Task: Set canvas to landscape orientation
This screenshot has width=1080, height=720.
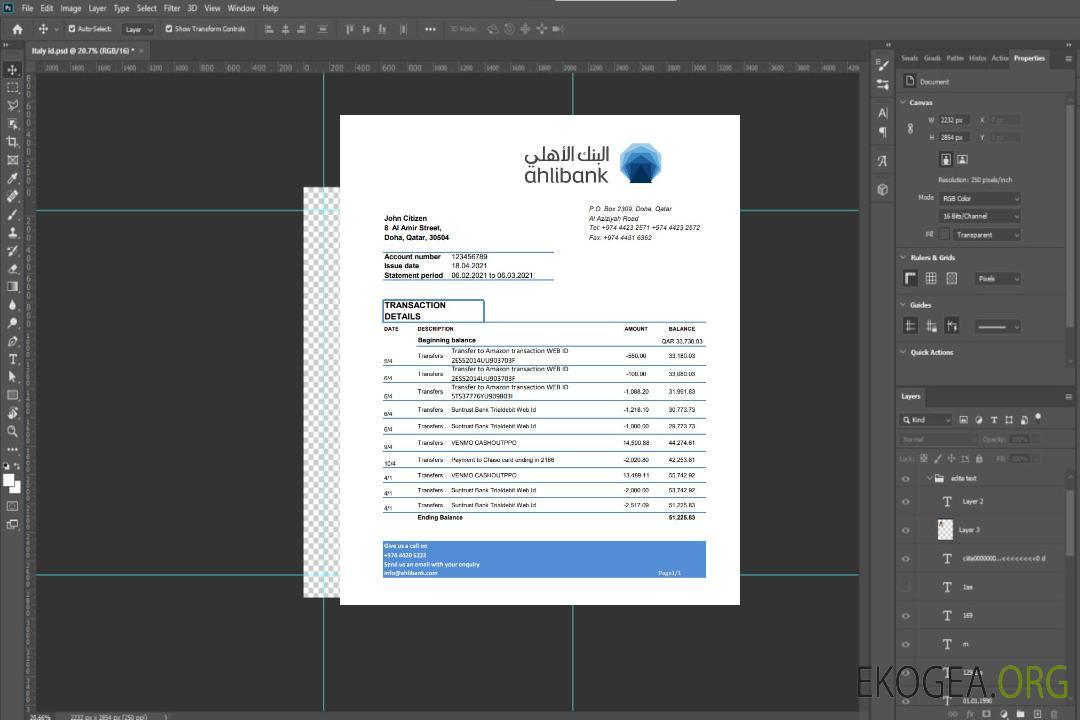Action: [962, 159]
